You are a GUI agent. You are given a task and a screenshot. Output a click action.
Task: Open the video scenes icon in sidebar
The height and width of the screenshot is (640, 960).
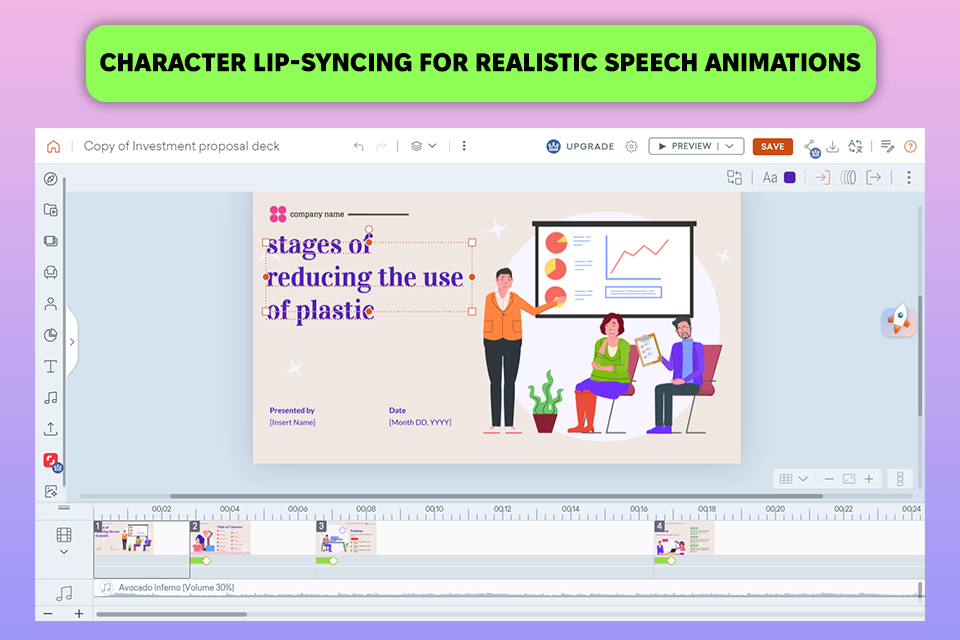click(x=51, y=241)
